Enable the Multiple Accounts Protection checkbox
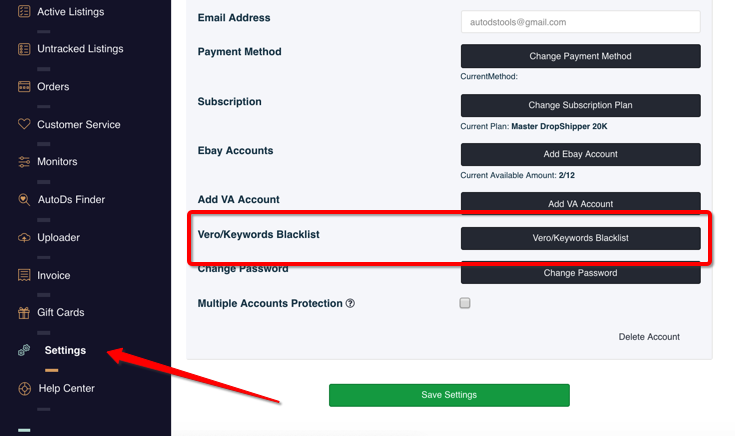Viewport: 735px width, 436px height. (x=465, y=303)
